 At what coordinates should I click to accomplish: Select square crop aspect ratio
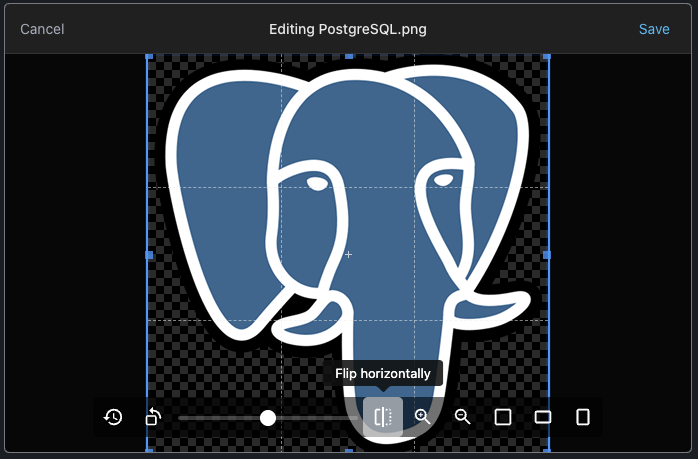(x=503, y=417)
